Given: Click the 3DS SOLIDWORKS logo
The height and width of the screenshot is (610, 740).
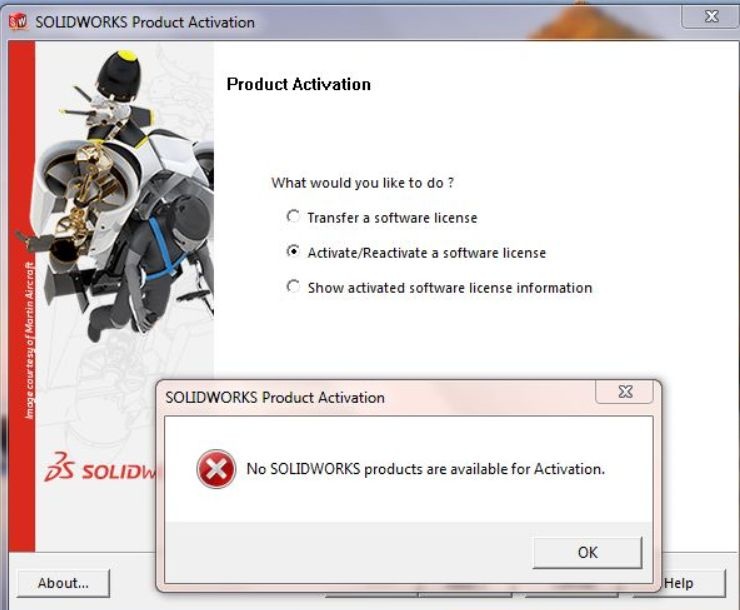Looking at the screenshot, I should [x=100, y=468].
